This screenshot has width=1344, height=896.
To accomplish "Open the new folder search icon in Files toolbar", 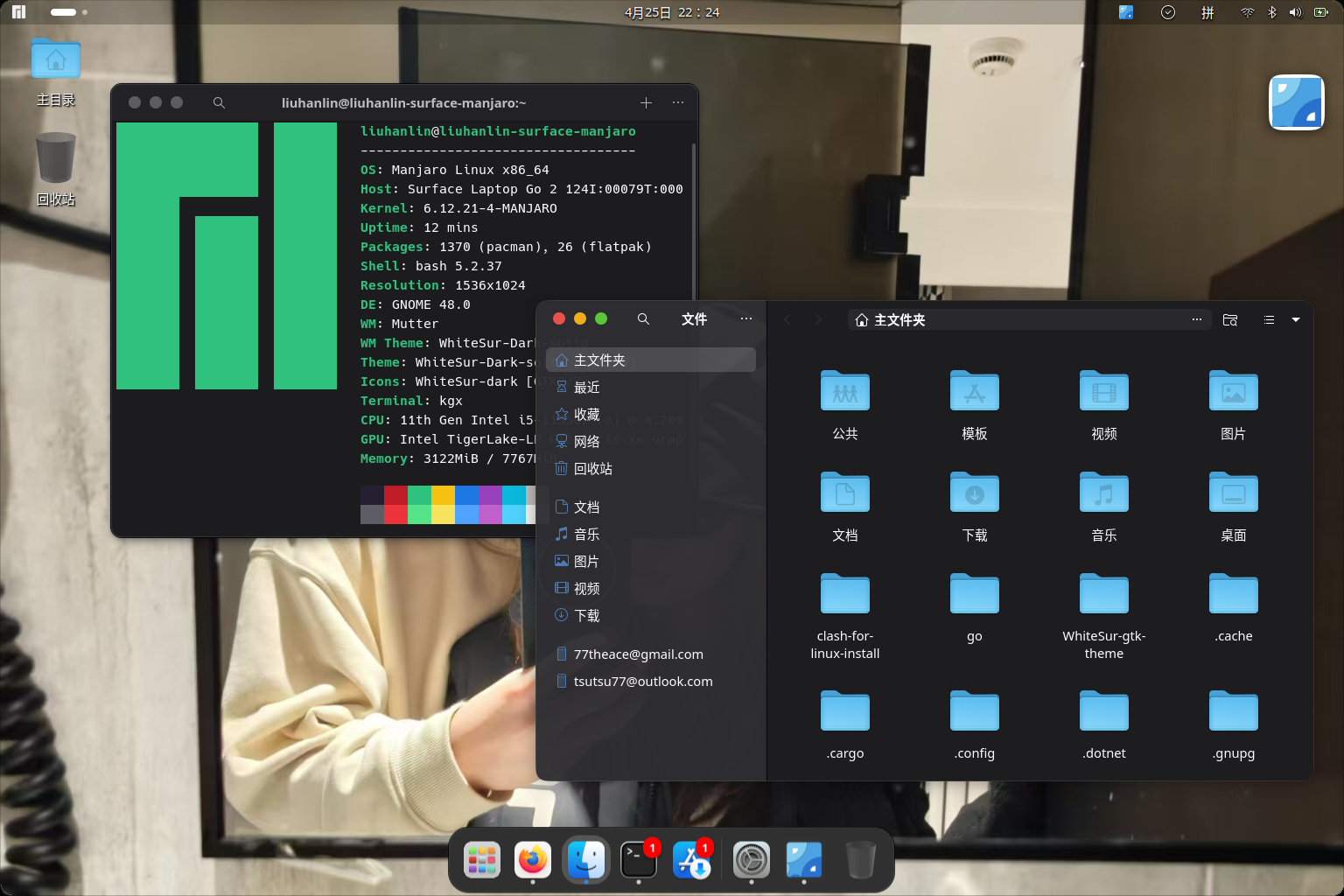I will point(1230,320).
